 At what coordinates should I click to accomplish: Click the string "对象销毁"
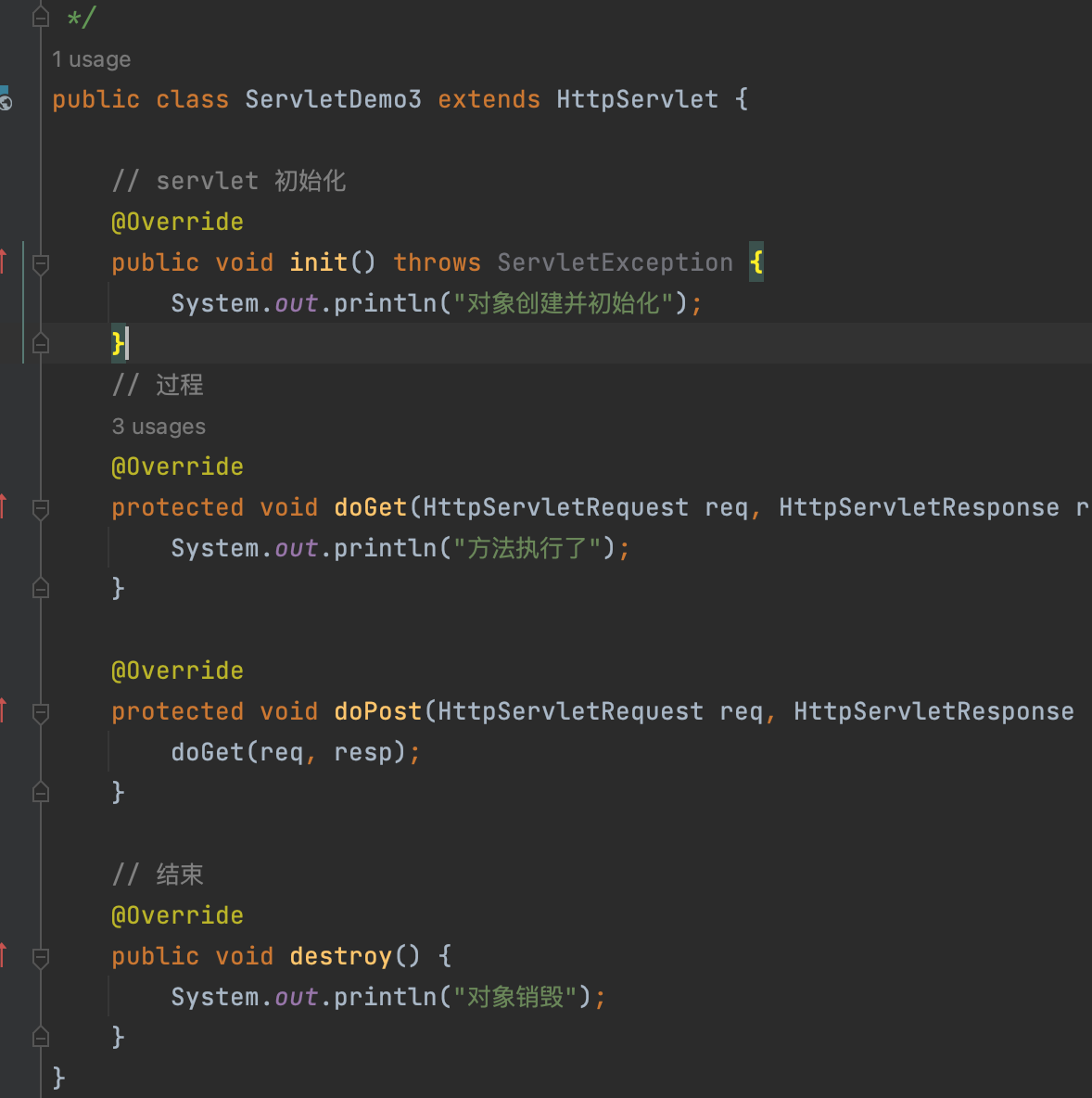click(x=515, y=997)
